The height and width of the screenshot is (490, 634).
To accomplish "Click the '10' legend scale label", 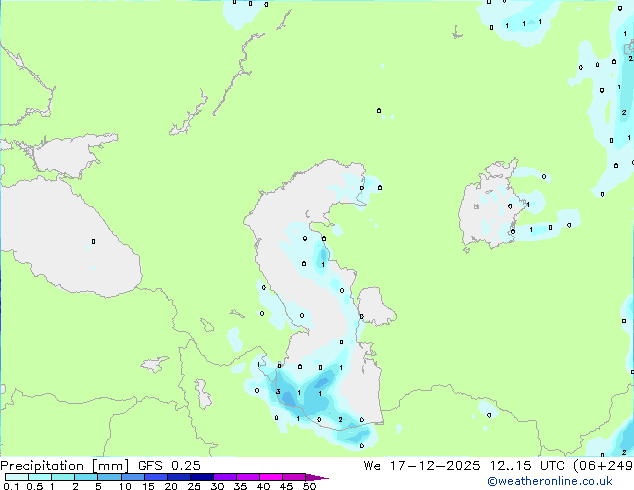I will click(x=125, y=486).
